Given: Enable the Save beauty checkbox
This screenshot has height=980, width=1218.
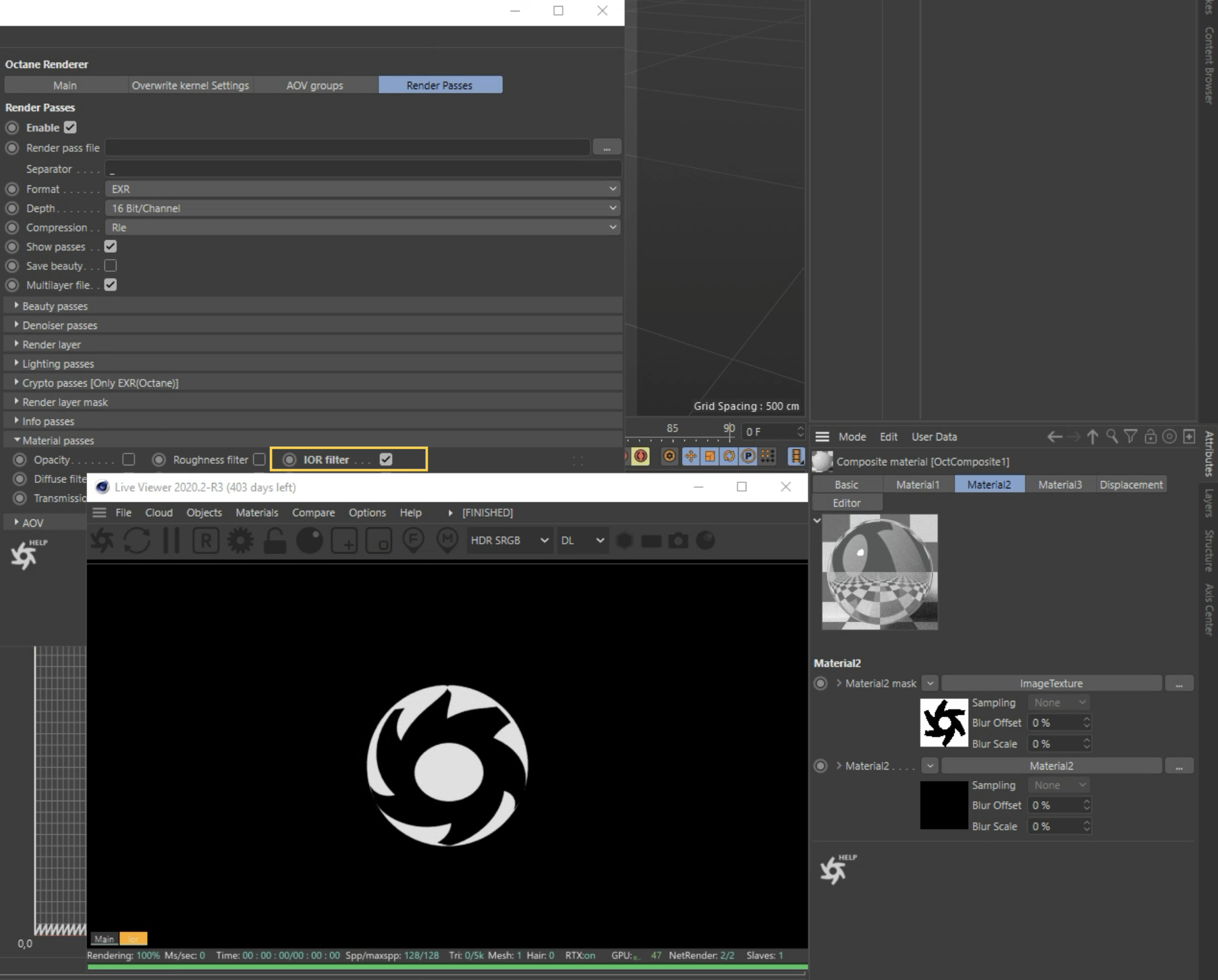Looking at the screenshot, I should [x=111, y=266].
